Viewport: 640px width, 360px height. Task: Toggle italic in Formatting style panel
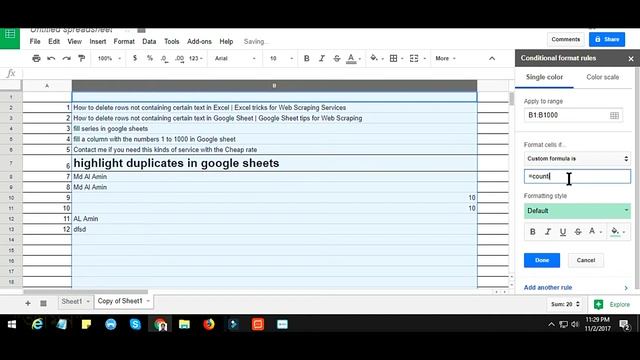[x=548, y=232]
